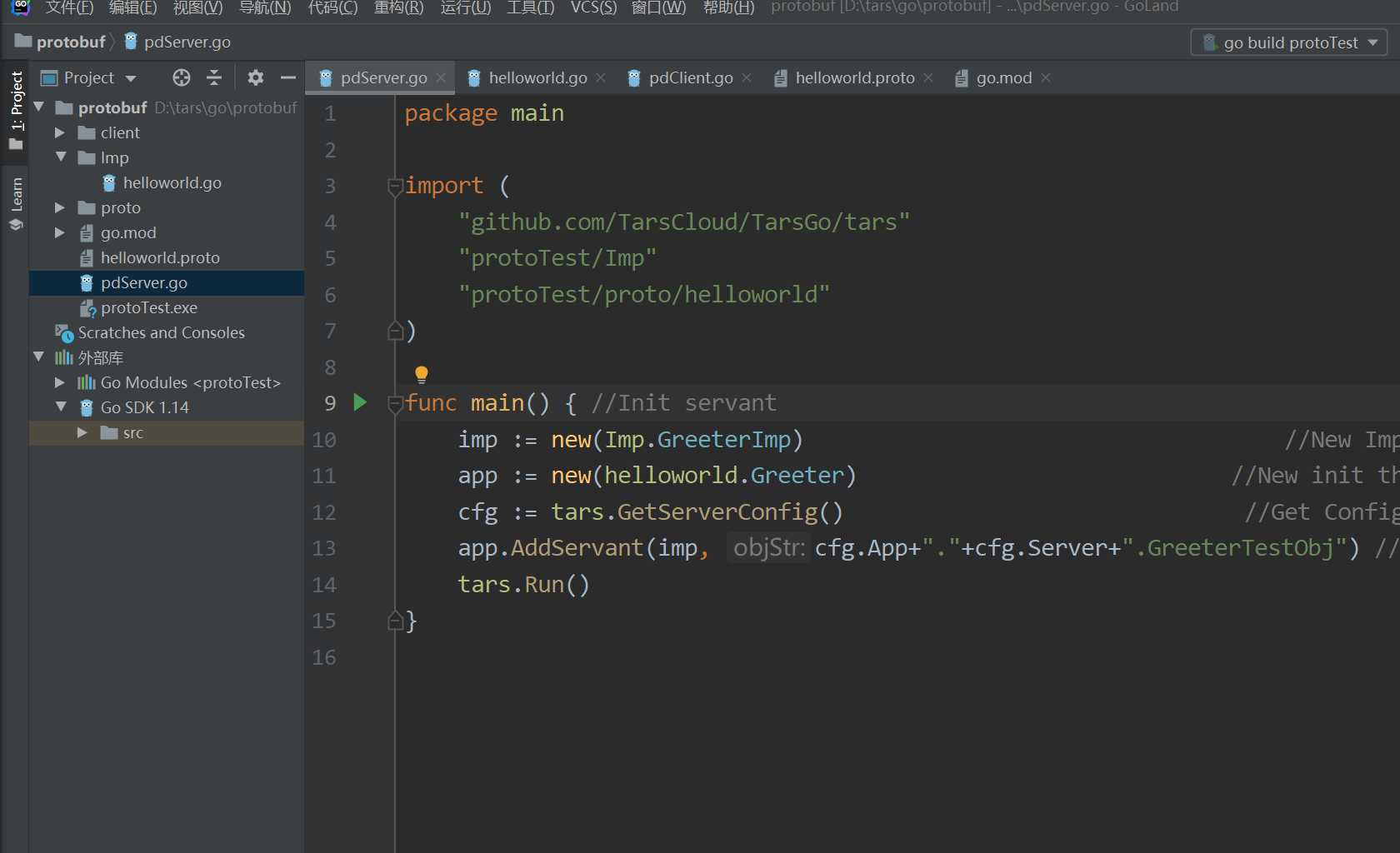Hide the Project panel with minus icon
This screenshot has height=853, width=1400.
pyautogui.click(x=288, y=77)
